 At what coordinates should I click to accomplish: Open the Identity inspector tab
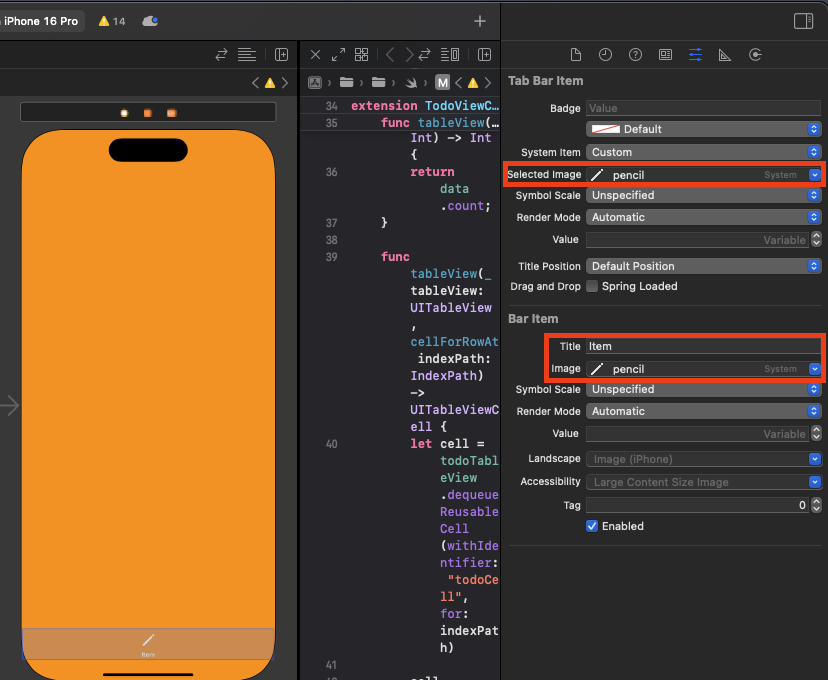665,54
